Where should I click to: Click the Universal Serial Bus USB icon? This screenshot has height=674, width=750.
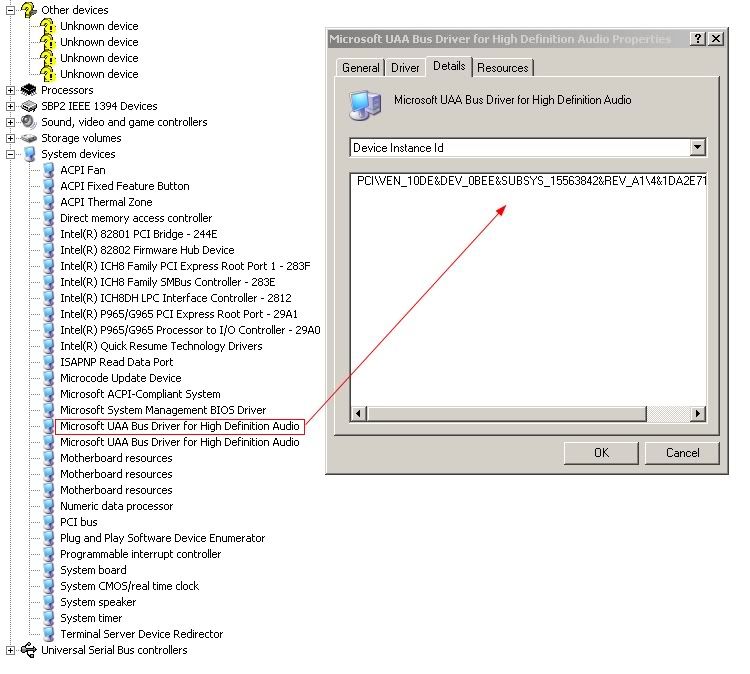point(29,650)
